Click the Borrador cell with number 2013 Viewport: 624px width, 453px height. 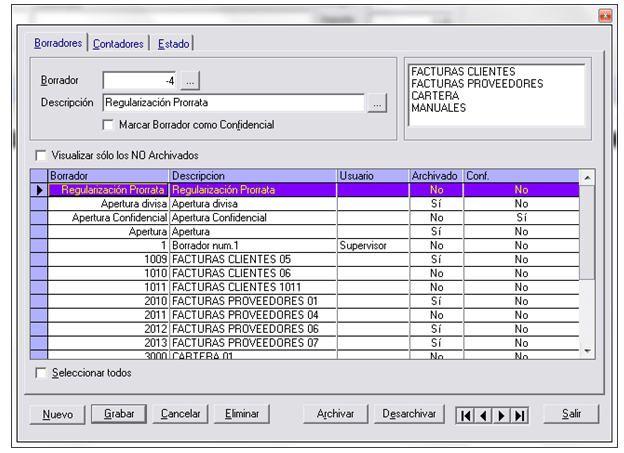[x=108, y=343]
